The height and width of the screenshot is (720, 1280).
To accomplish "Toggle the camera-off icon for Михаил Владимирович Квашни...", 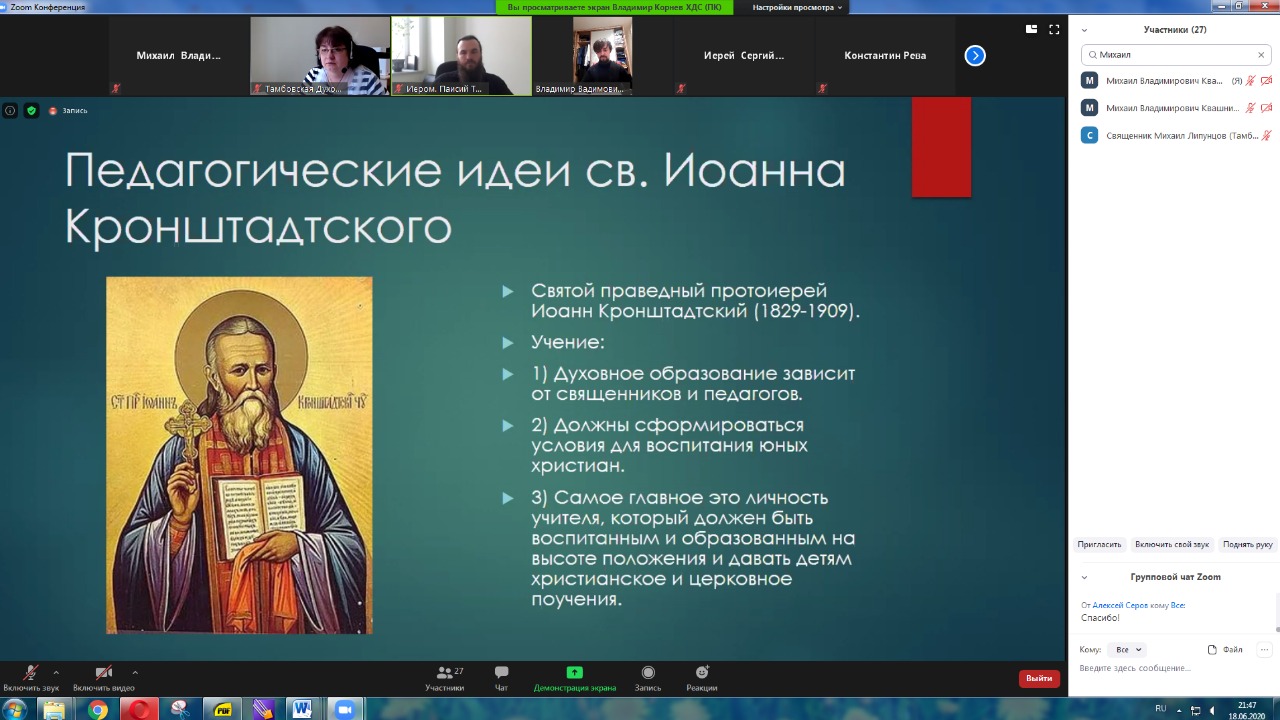I will point(1266,108).
